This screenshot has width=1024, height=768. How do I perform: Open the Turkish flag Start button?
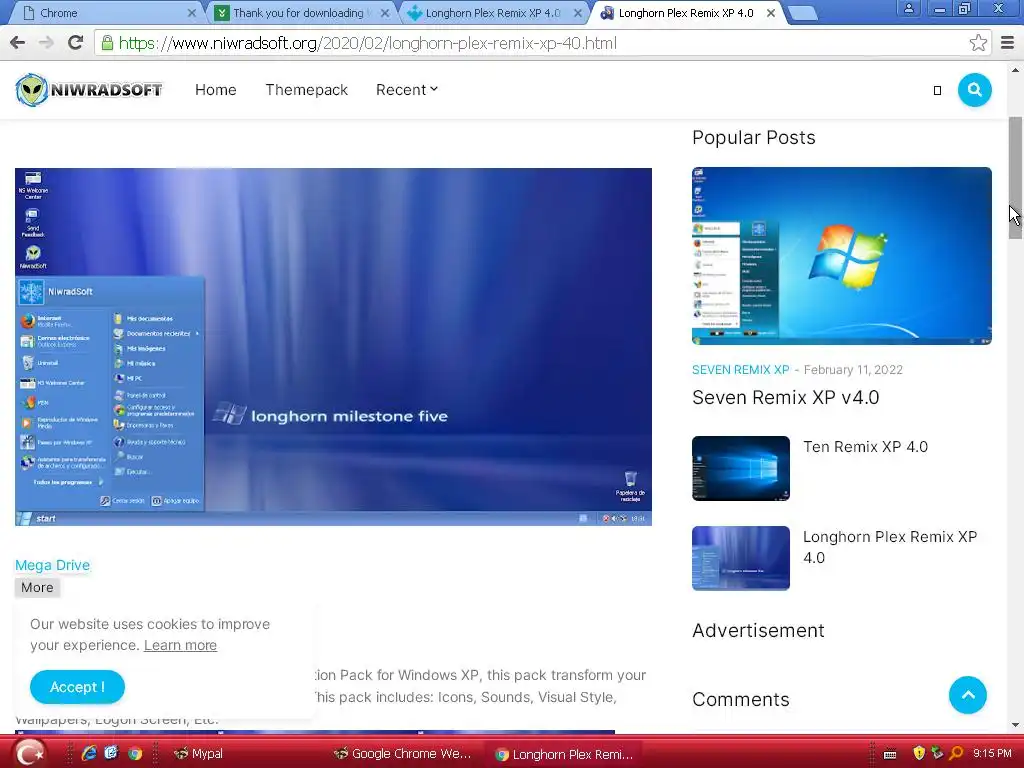tap(28, 753)
